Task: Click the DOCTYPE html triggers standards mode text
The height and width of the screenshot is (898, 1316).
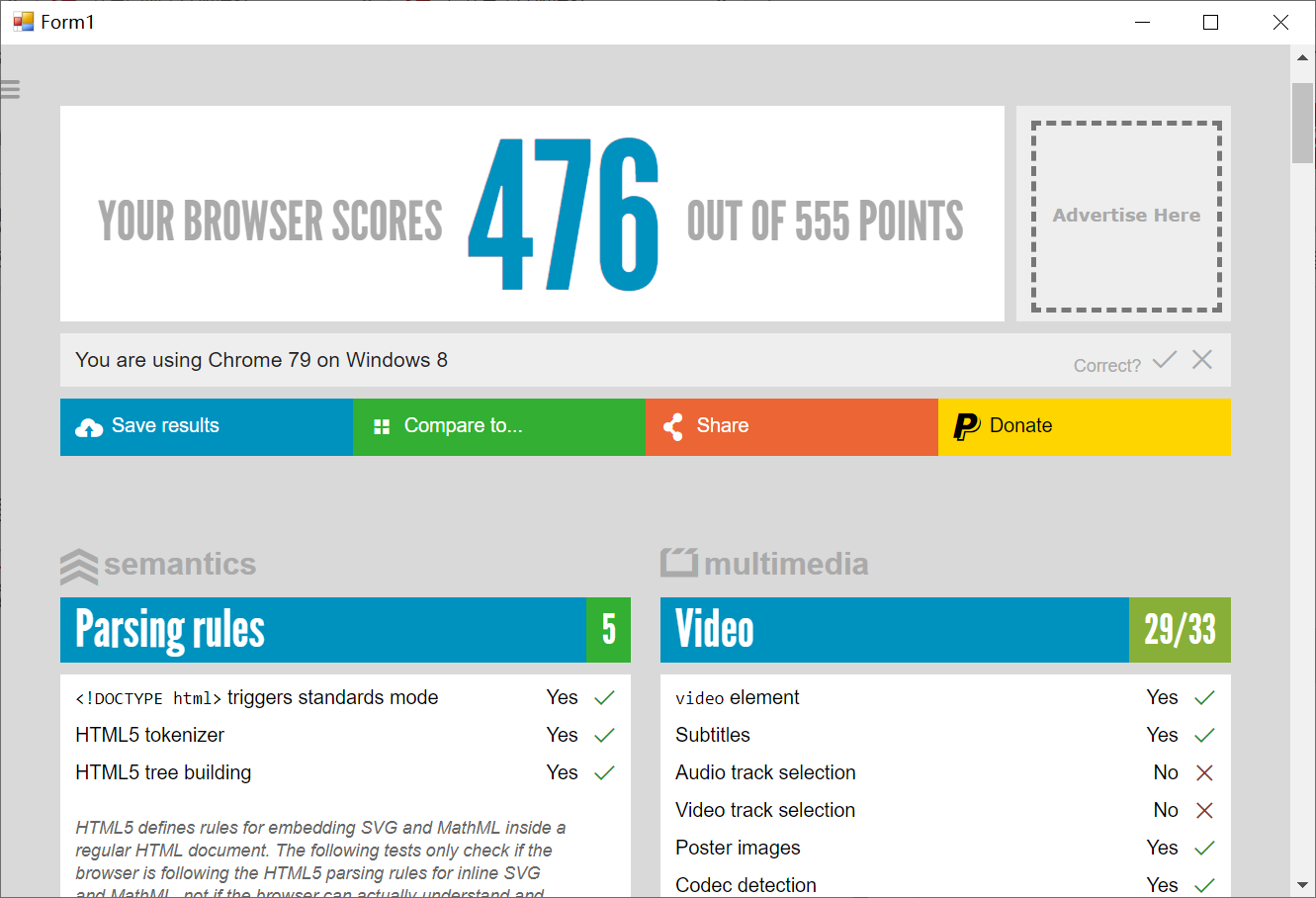Action: click(x=257, y=698)
